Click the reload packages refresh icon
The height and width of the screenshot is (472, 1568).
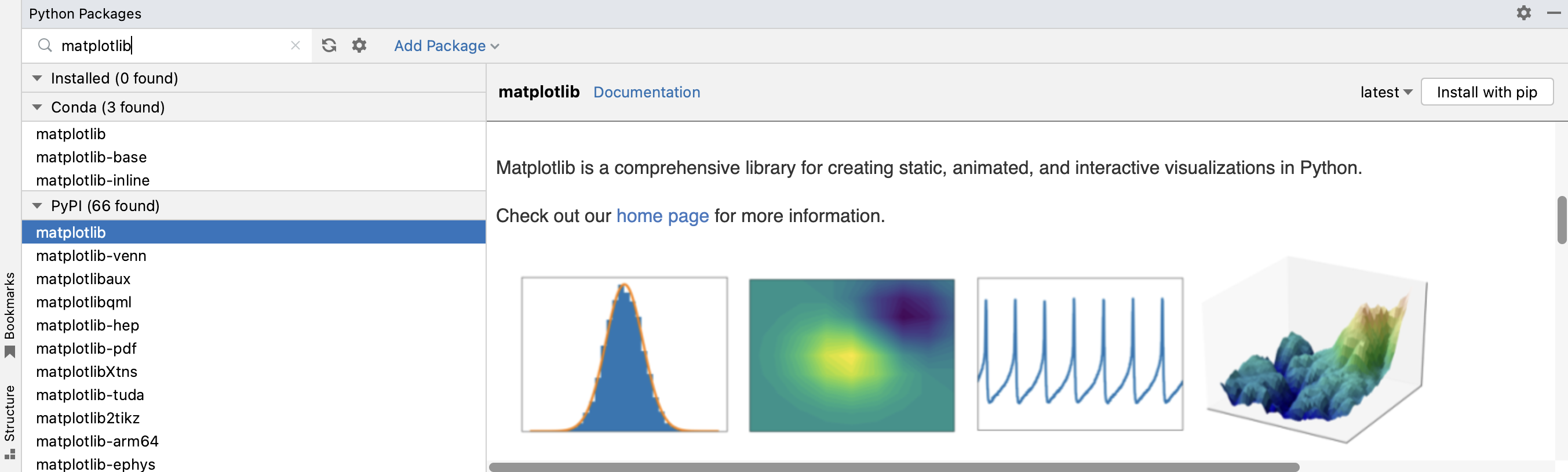pos(329,46)
